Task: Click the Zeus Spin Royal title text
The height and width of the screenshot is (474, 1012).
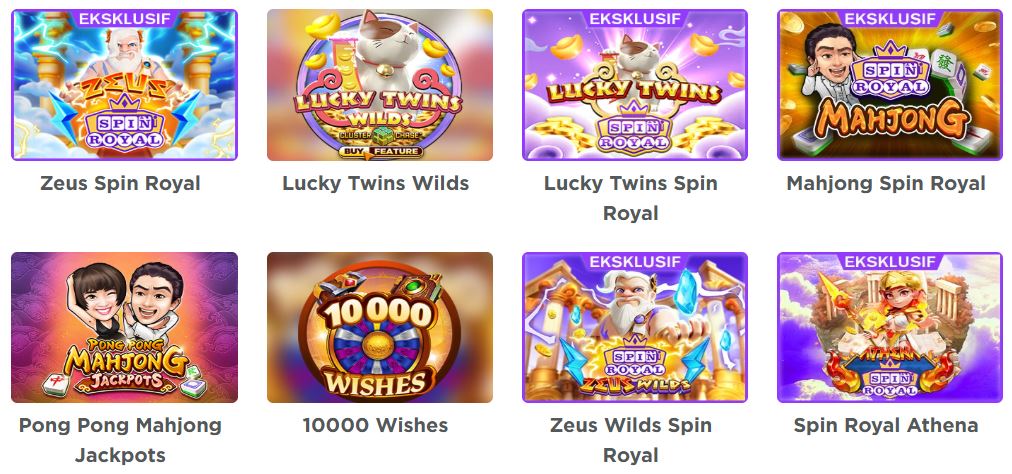Action: tap(121, 183)
